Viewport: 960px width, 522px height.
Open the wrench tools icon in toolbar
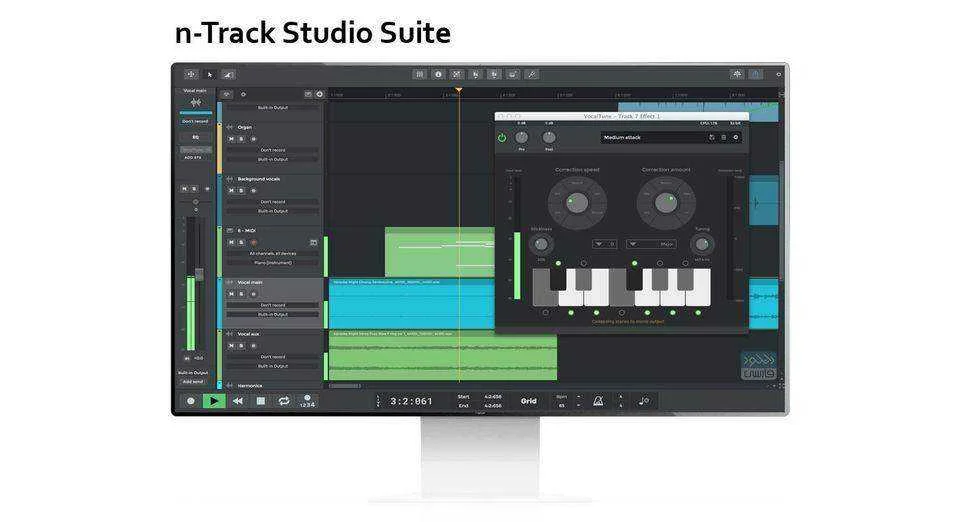(x=531, y=75)
